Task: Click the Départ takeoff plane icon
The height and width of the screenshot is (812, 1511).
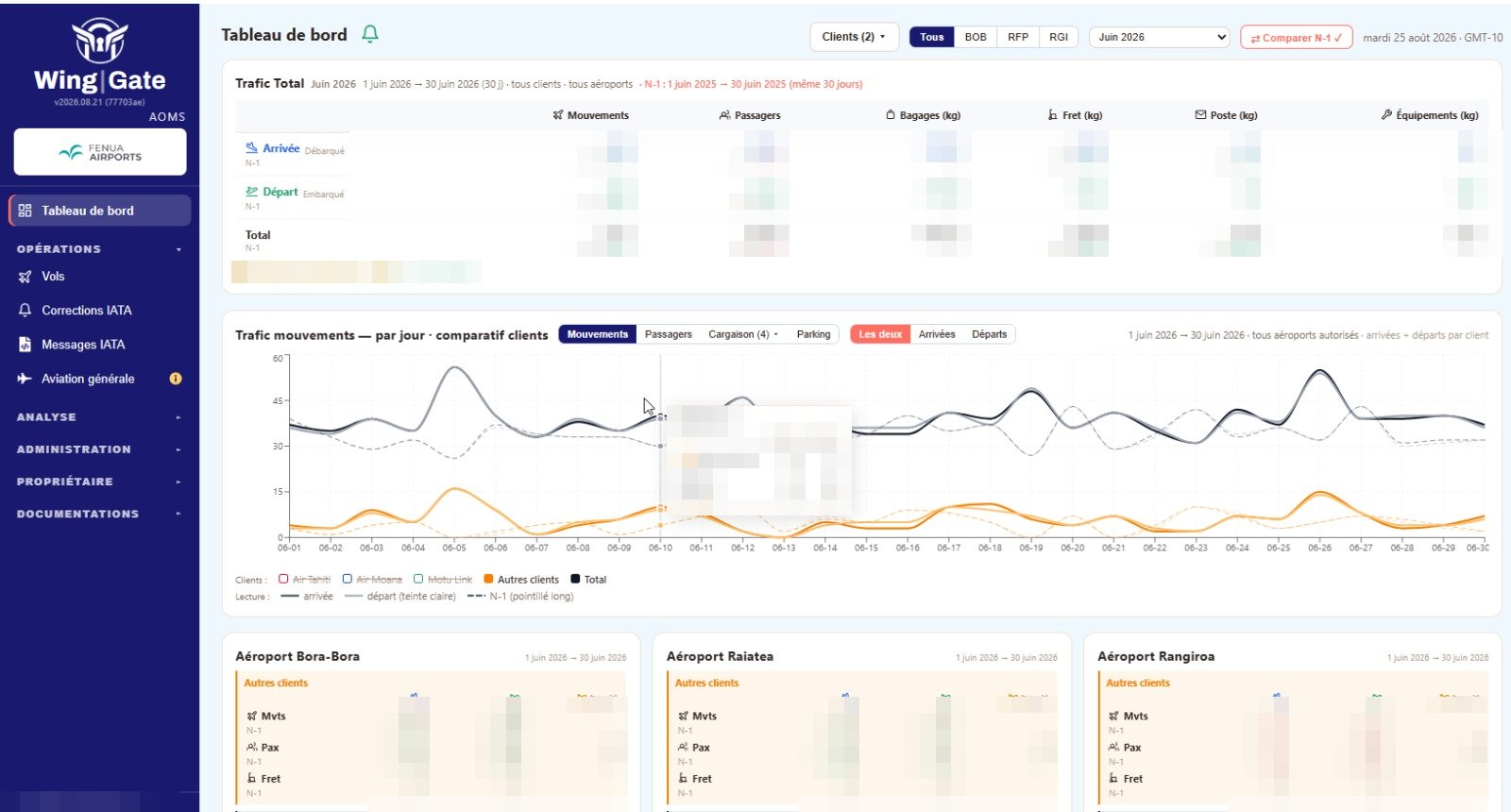Action: pyautogui.click(x=252, y=192)
